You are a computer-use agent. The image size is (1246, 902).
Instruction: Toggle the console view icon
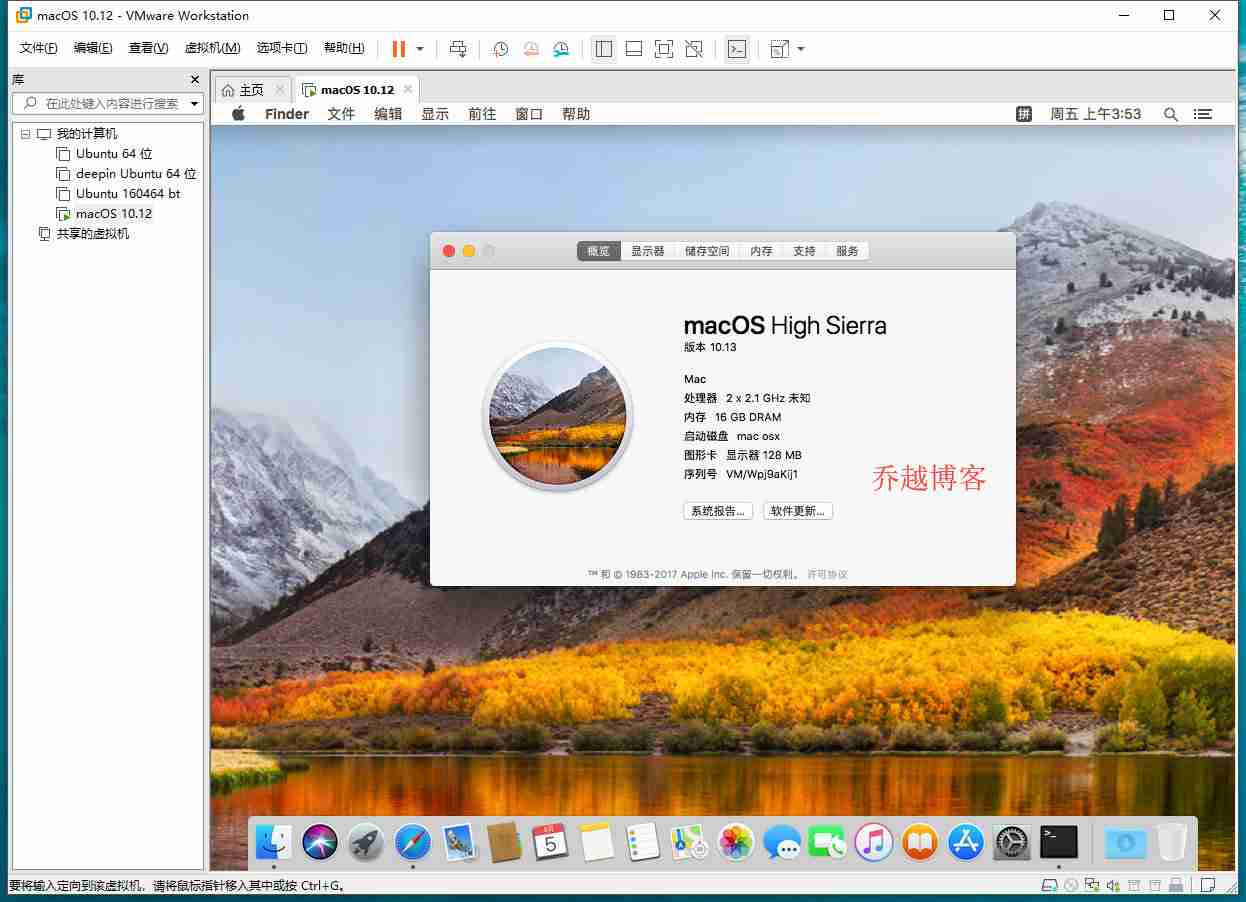(x=737, y=49)
